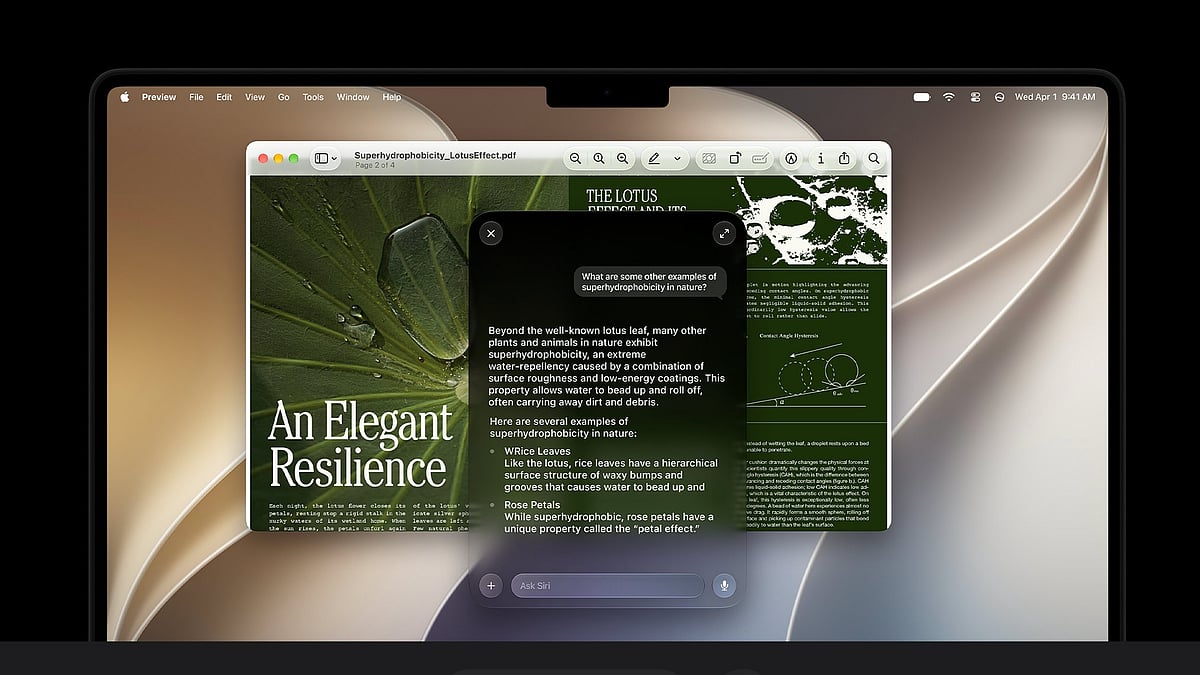Expand the Siri panel to full size

(x=724, y=233)
